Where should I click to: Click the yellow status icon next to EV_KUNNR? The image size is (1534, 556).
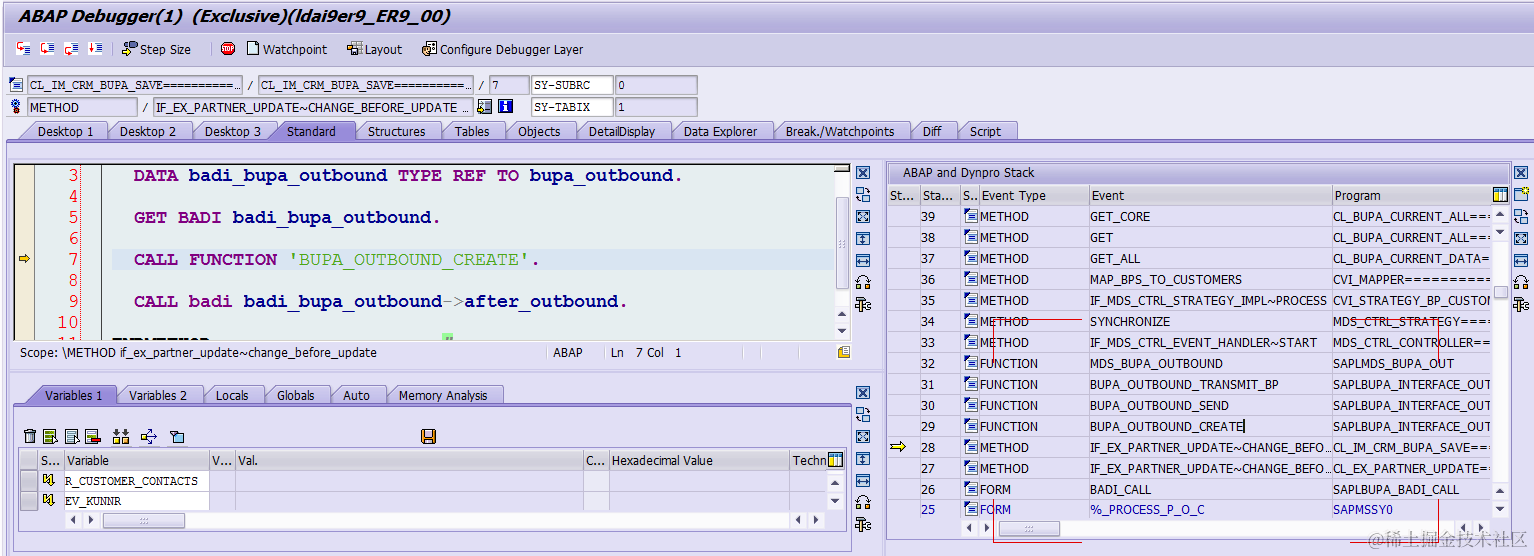click(x=48, y=501)
